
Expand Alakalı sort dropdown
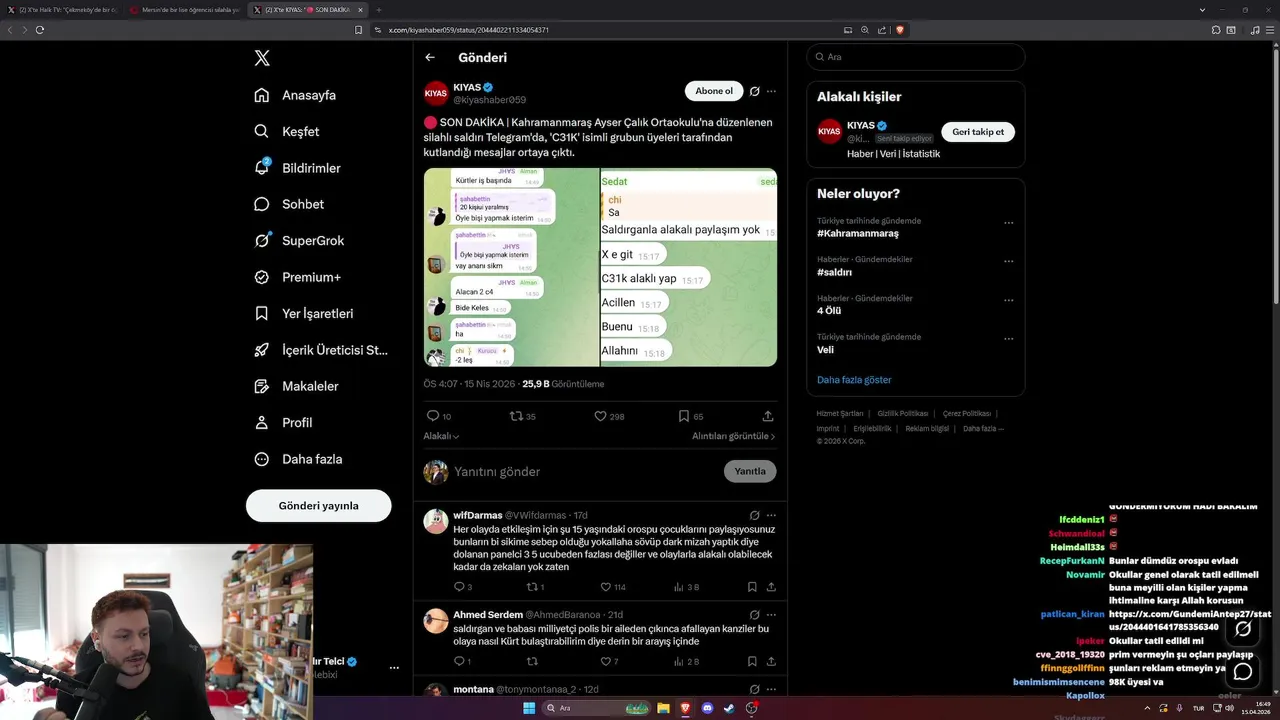point(441,436)
